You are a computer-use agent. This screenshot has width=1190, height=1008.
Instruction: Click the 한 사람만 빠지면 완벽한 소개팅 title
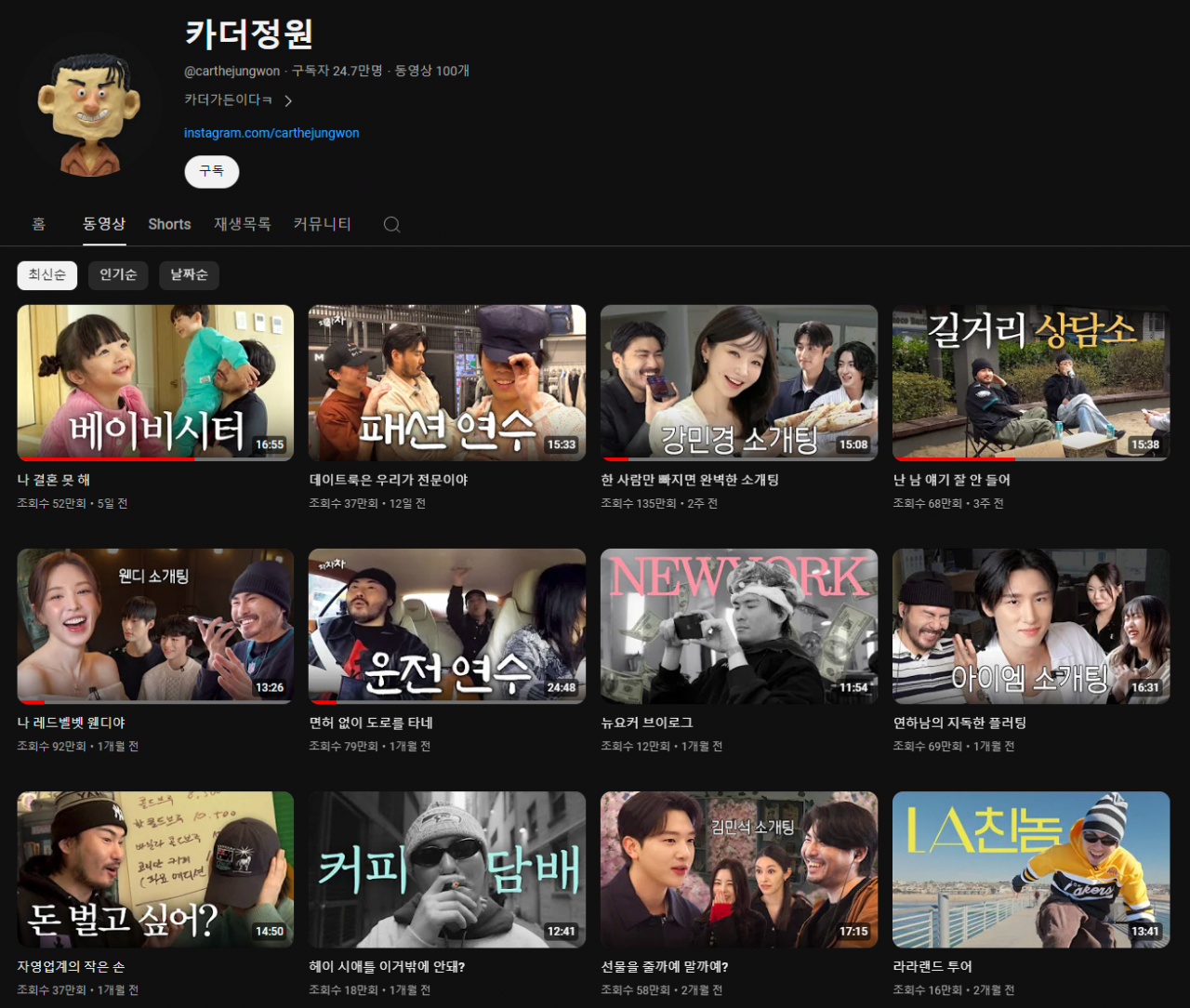pyautogui.click(x=690, y=480)
